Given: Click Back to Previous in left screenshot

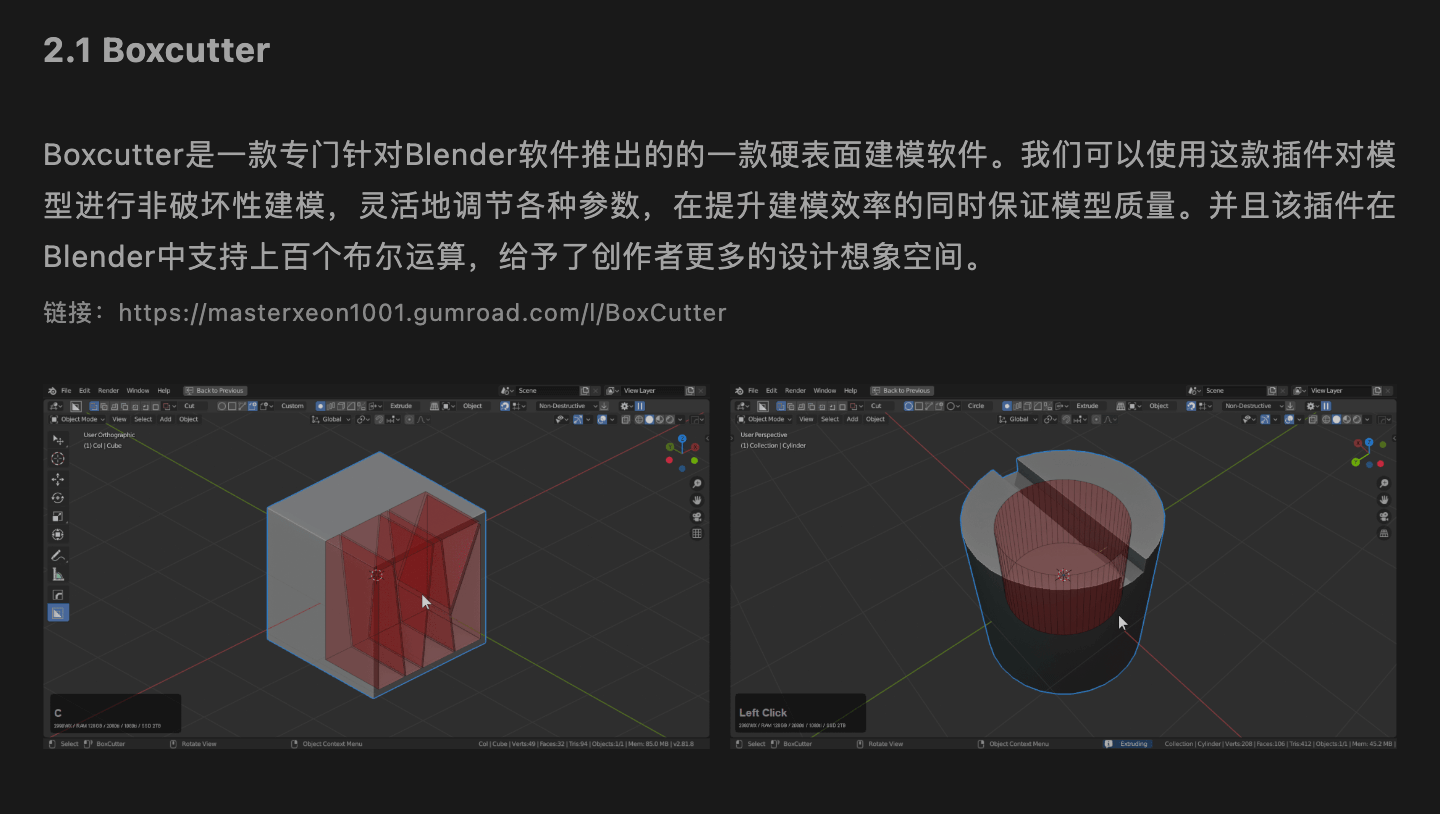Looking at the screenshot, I should pos(215,391).
